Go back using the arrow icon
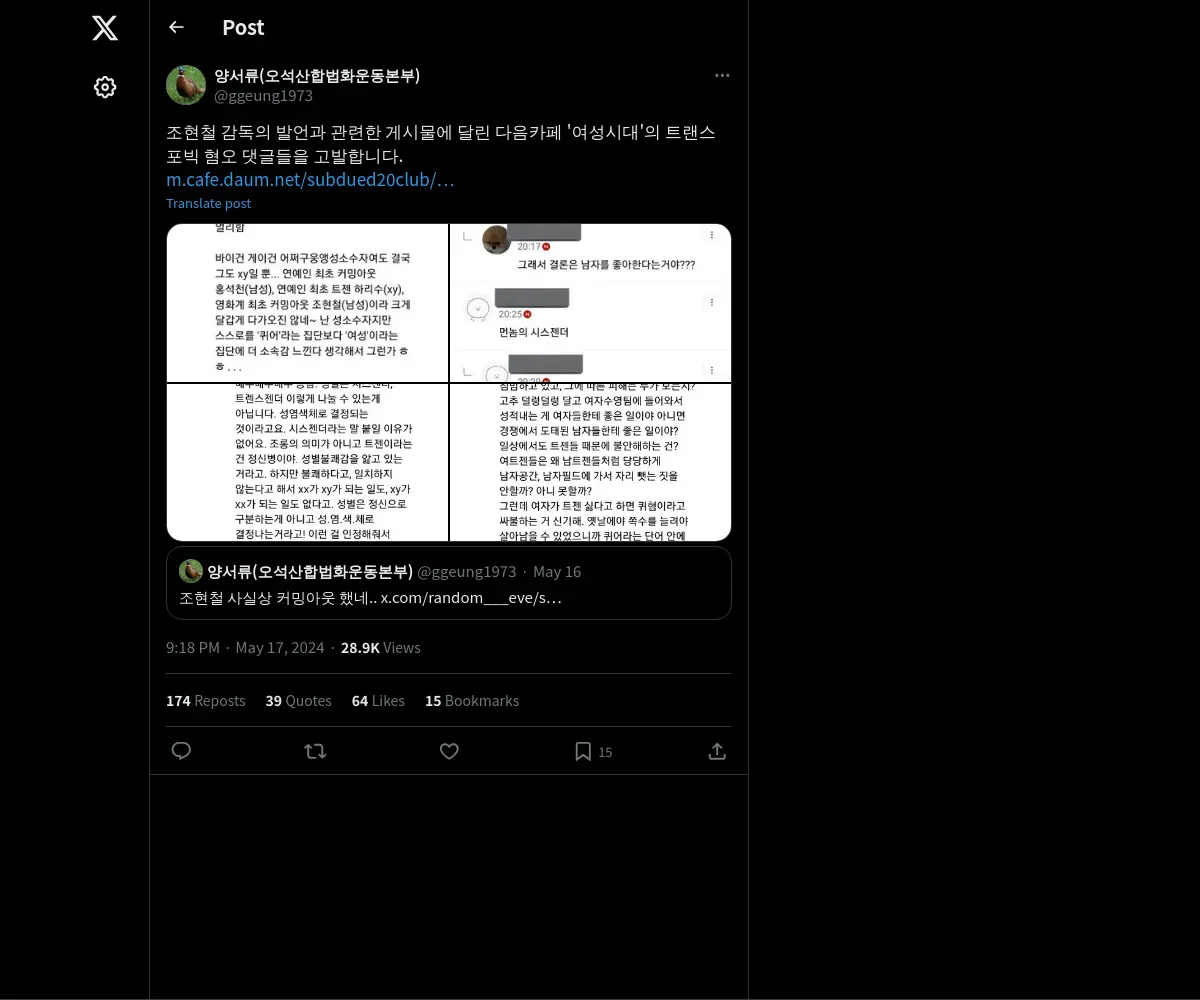1200x1000 pixels. pos(176,27)
